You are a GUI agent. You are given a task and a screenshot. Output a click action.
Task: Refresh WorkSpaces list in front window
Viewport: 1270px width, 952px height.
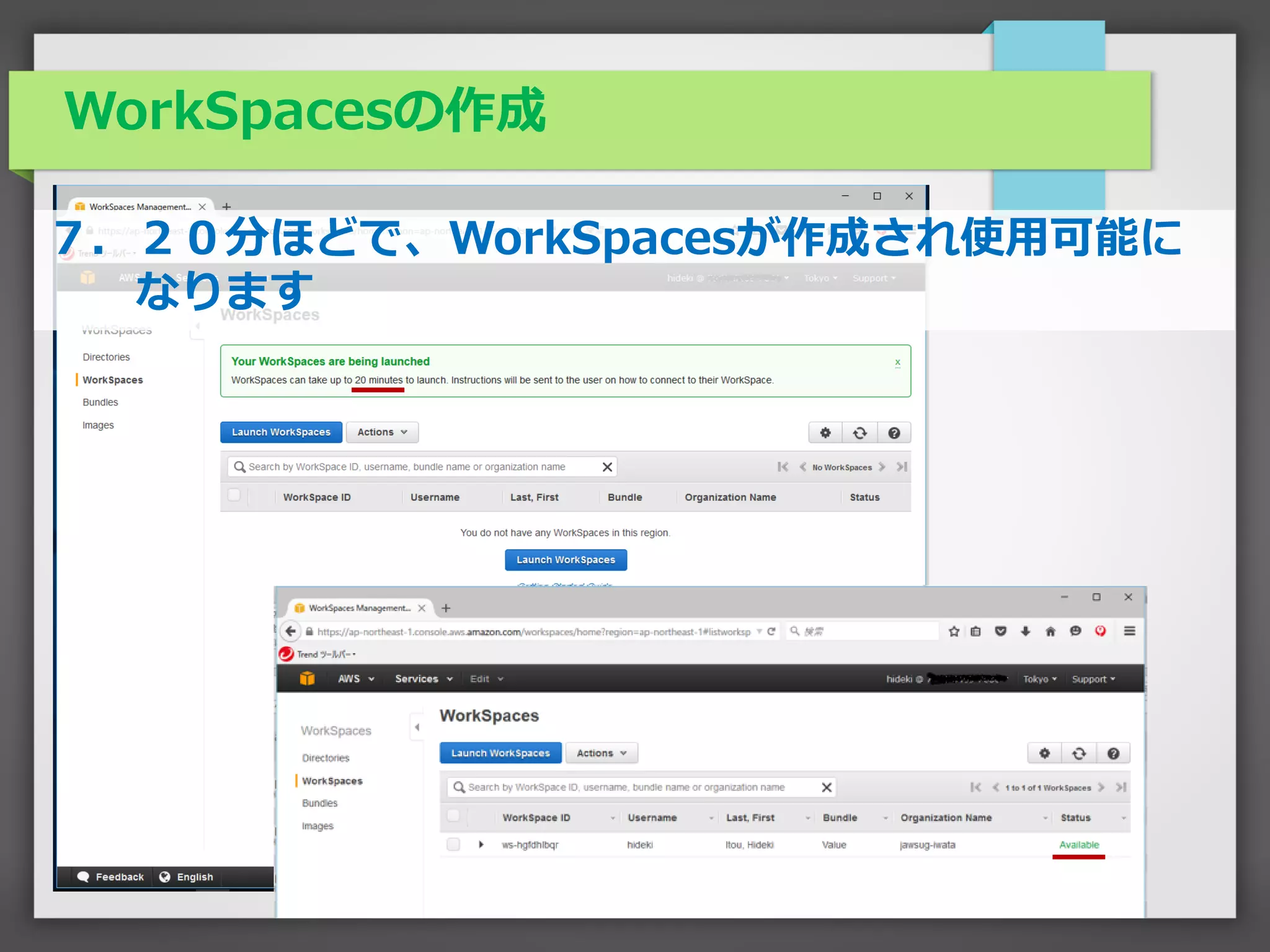coord(1079,753)
